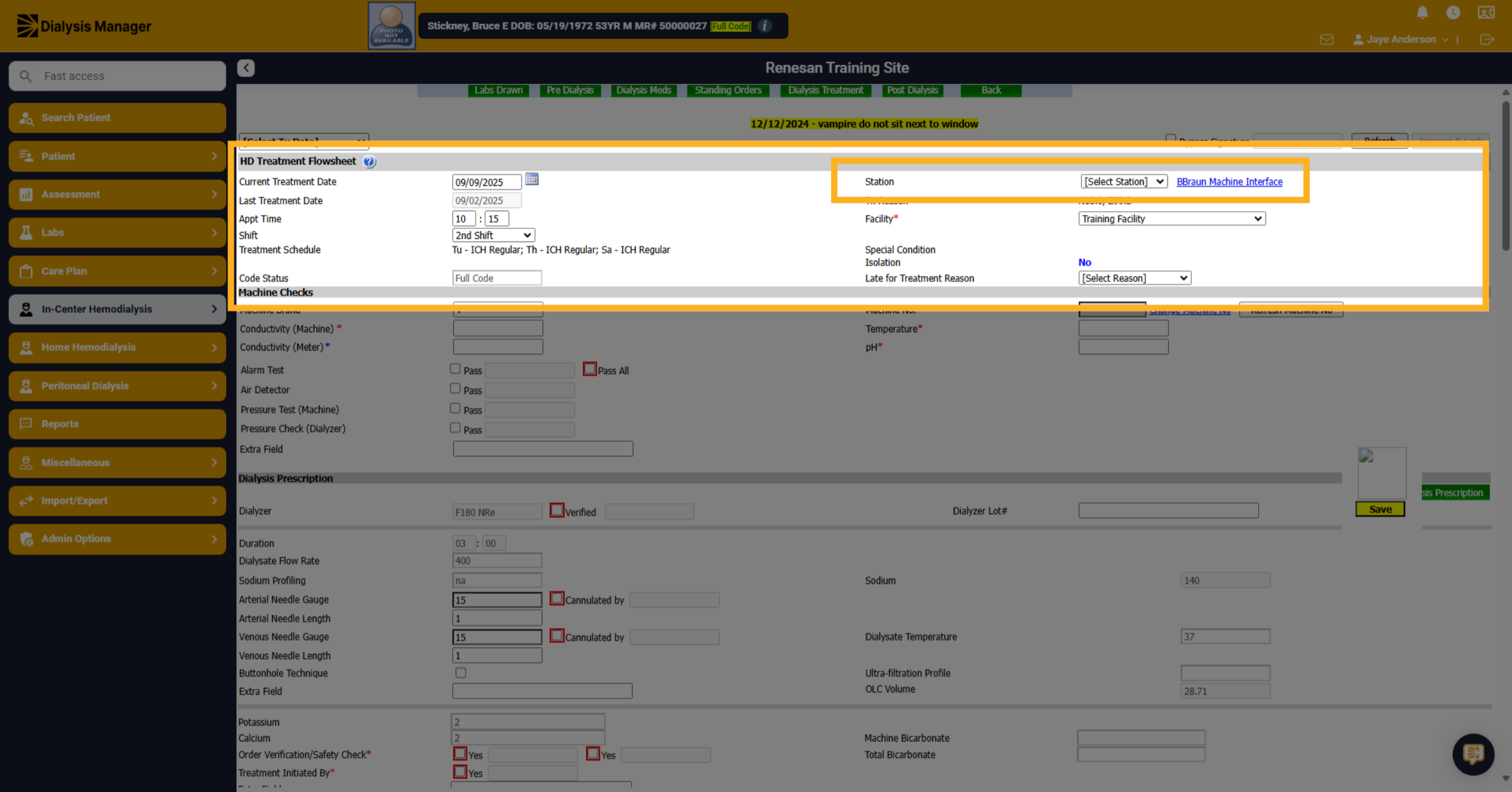This screenshot has height=792, width=1512.
Task: Open the notifications bell icon
Action: click(1422, 13)
